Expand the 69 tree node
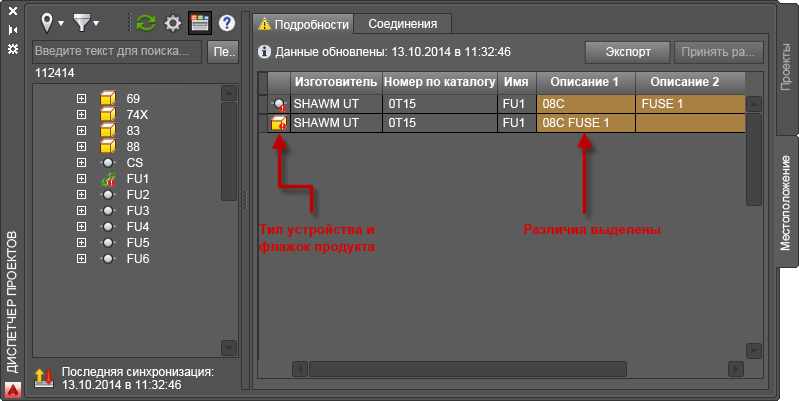The width and height of the screenshot is (799, 401). click(81, 98)
